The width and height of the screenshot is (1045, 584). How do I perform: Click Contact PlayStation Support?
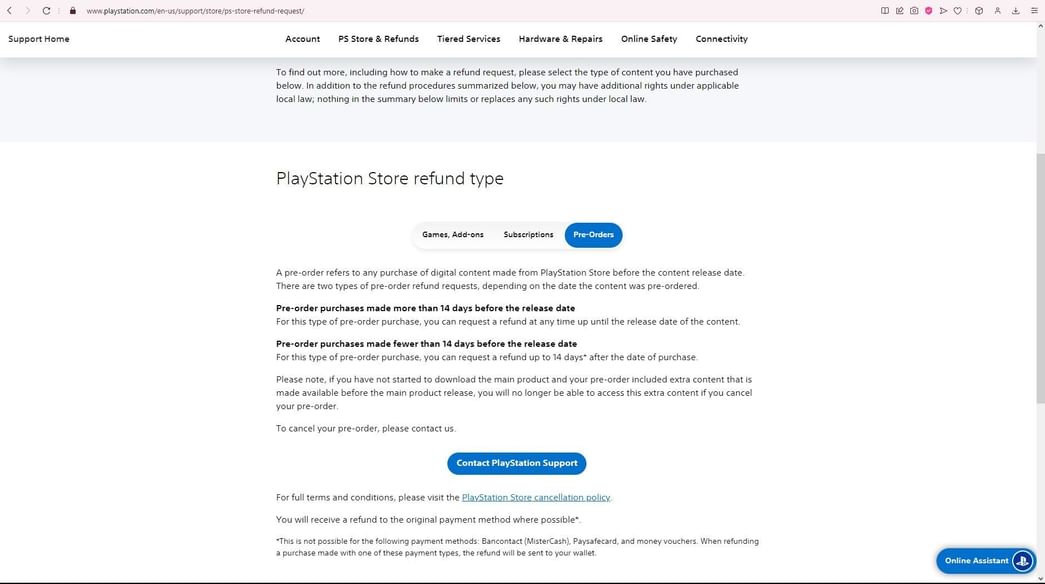click(x=517, y=463)
